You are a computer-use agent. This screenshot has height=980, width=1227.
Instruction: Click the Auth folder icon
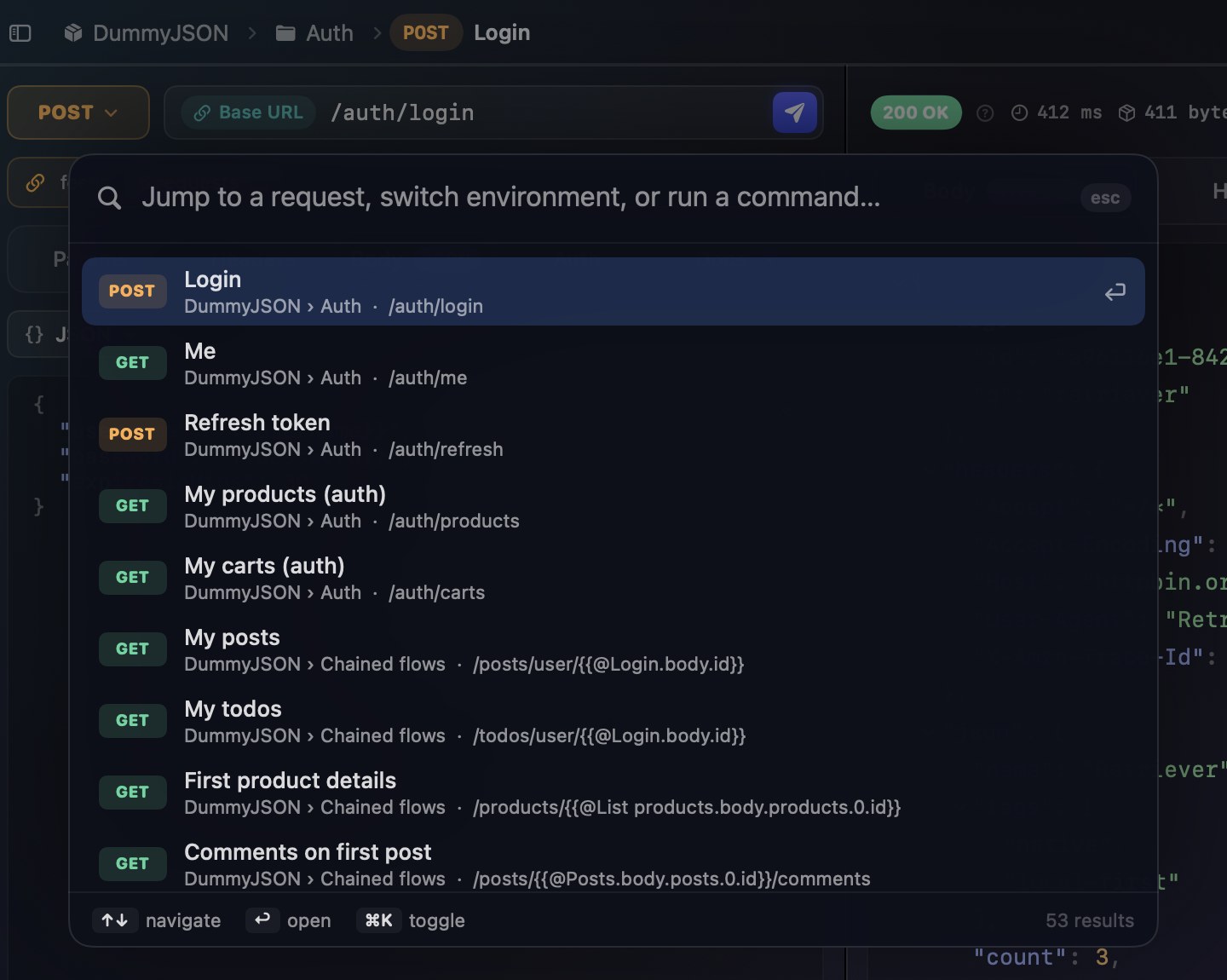285,33
